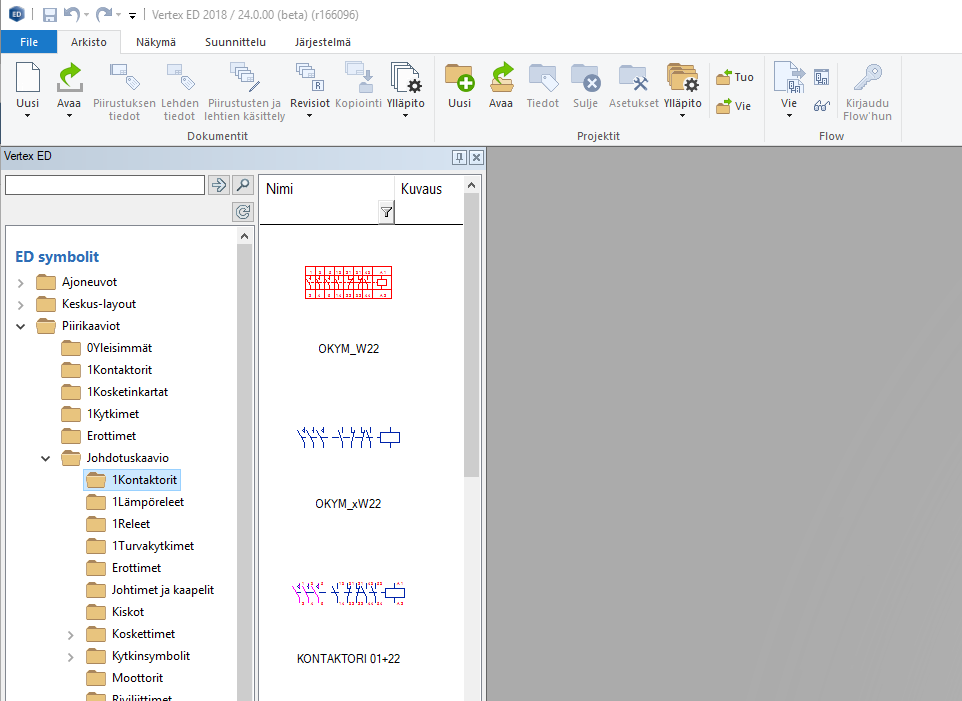The image size is (962, 701).
Task: Open the Revisiot tool in Dokumentit
Action: pyautogui.click(x=309, y=80)
